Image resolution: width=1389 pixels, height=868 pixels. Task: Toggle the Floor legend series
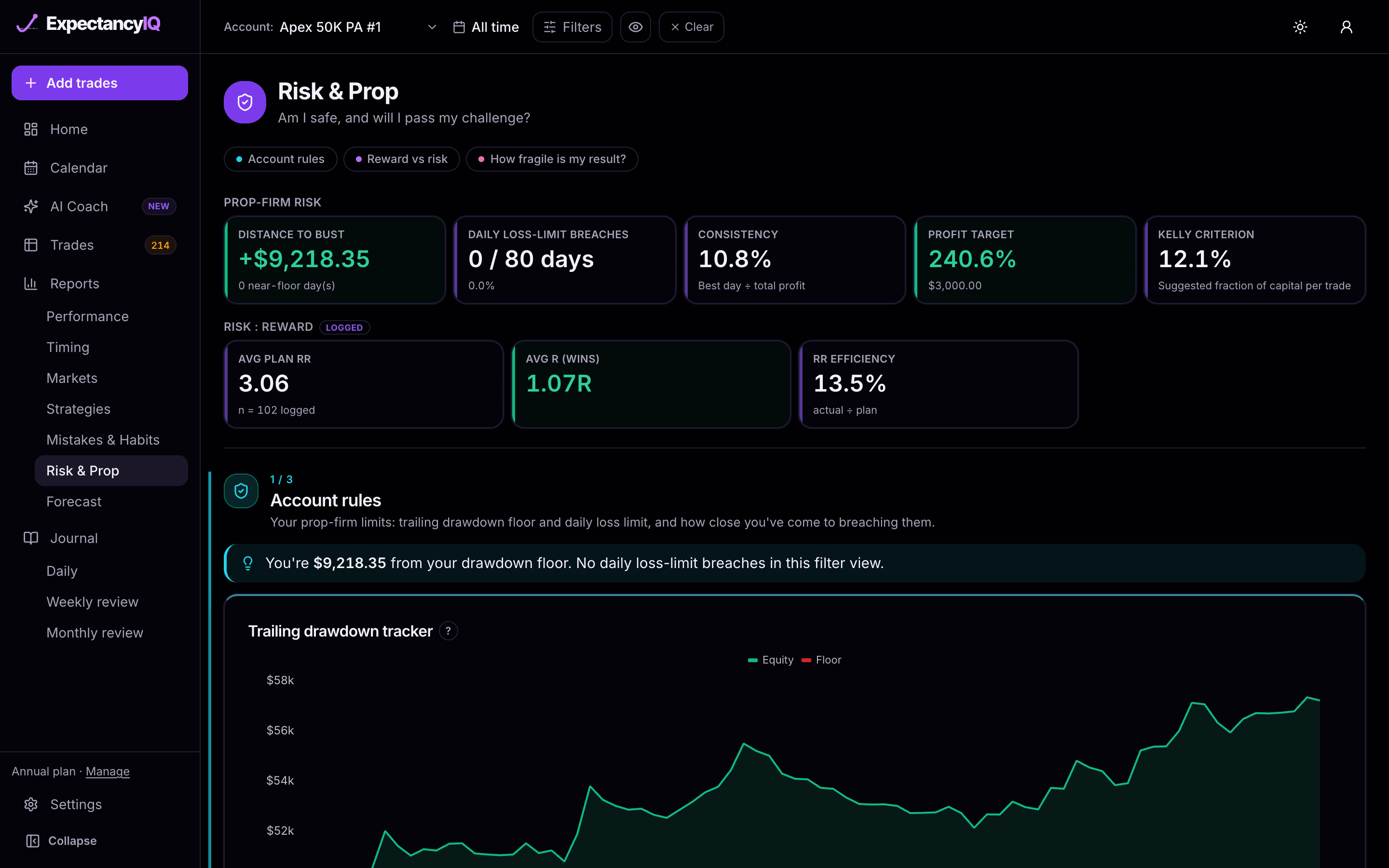coord(821,660)
